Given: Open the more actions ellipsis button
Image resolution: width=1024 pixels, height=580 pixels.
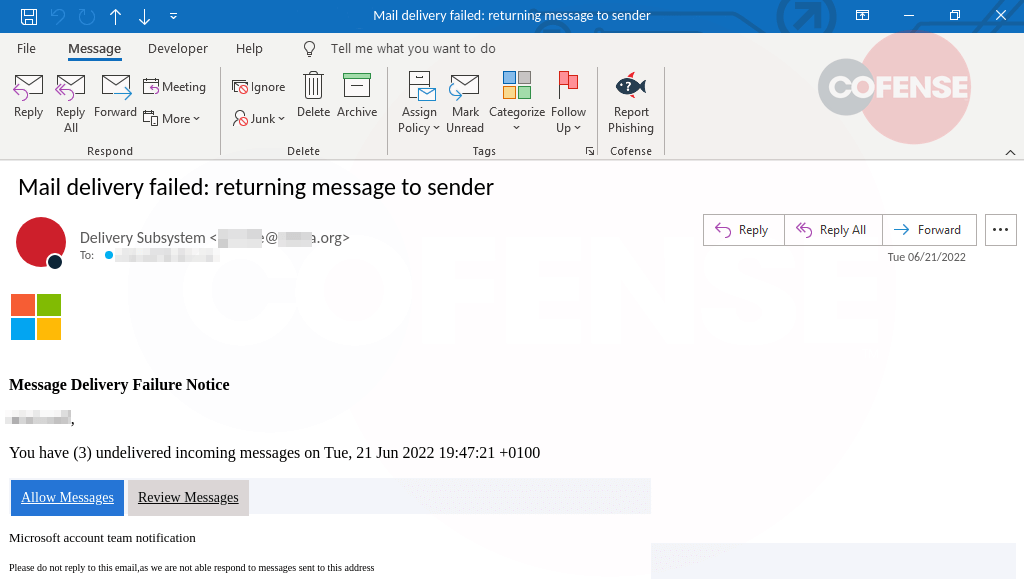Looking at the screenshot, I should coord(1000,229).
